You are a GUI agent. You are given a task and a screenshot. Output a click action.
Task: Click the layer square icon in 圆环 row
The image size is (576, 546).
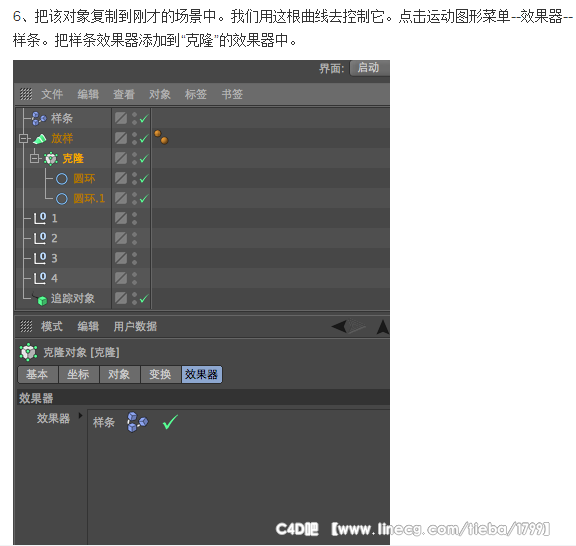coord(121,178)
